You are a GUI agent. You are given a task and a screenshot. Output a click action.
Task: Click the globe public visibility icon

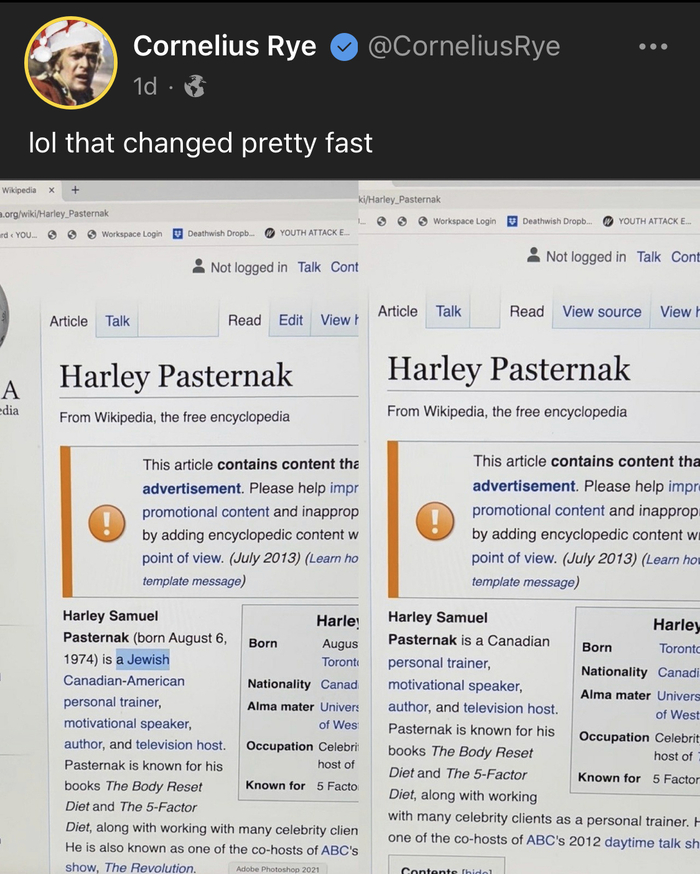pyautogui.click(x=194, y=87)
